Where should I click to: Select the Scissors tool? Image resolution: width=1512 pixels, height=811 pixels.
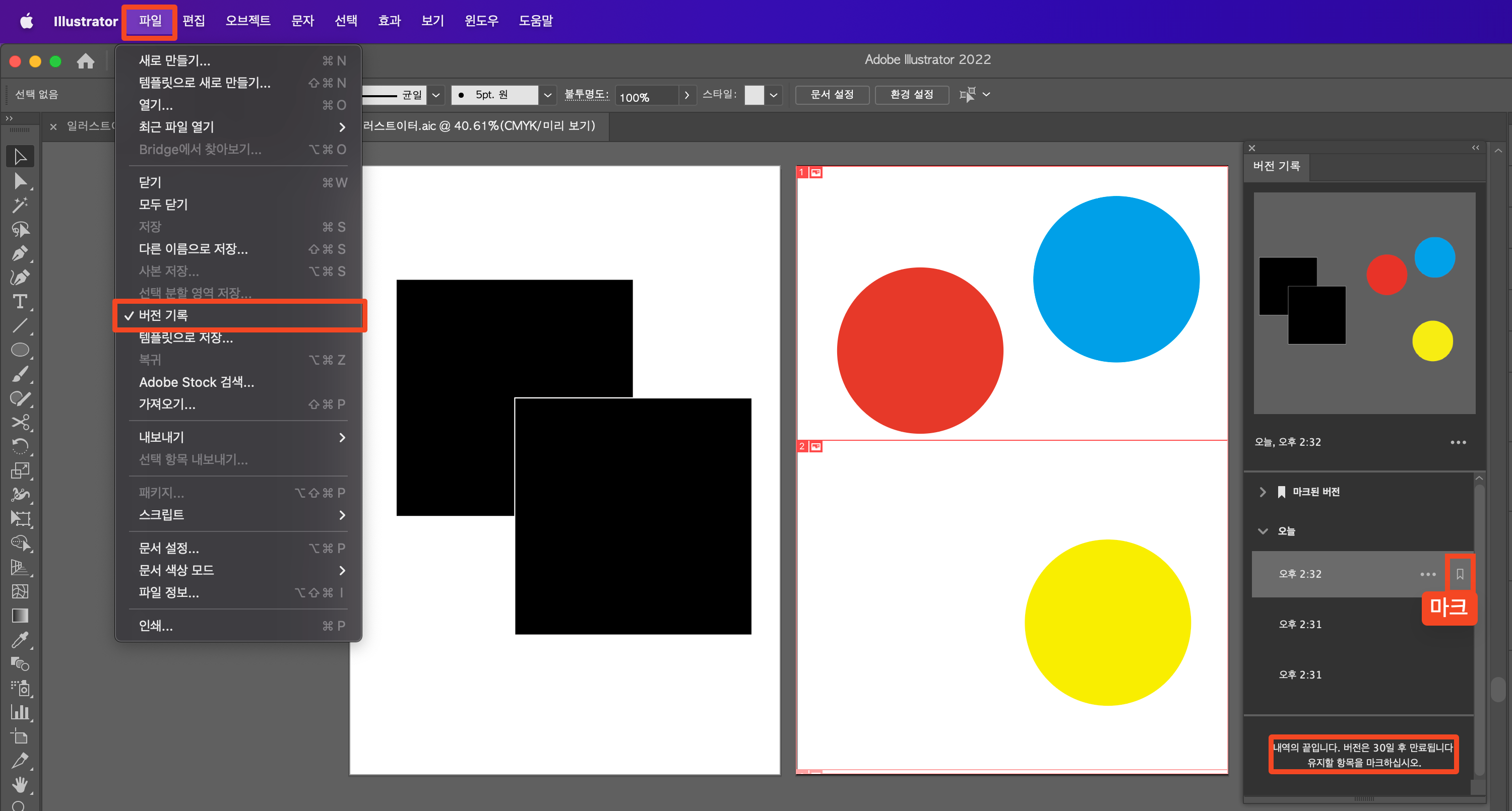(x=20, y=422)
